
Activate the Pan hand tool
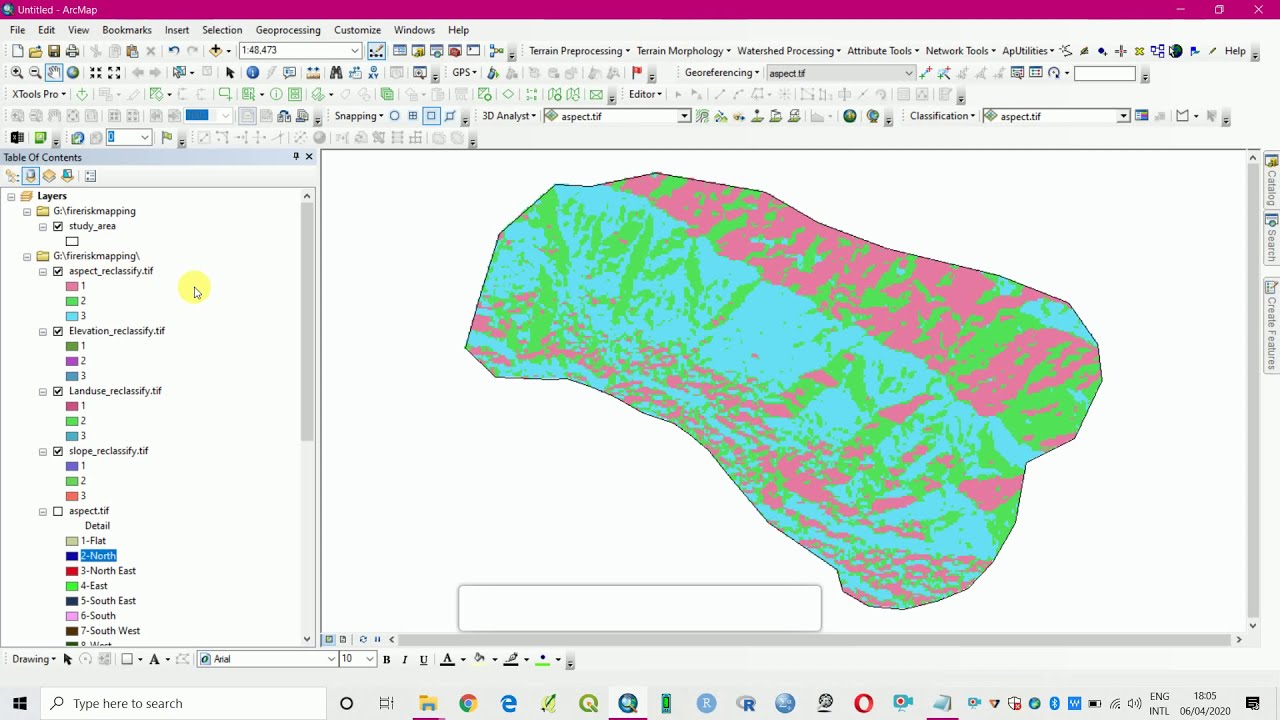click(x=54, y=73)
